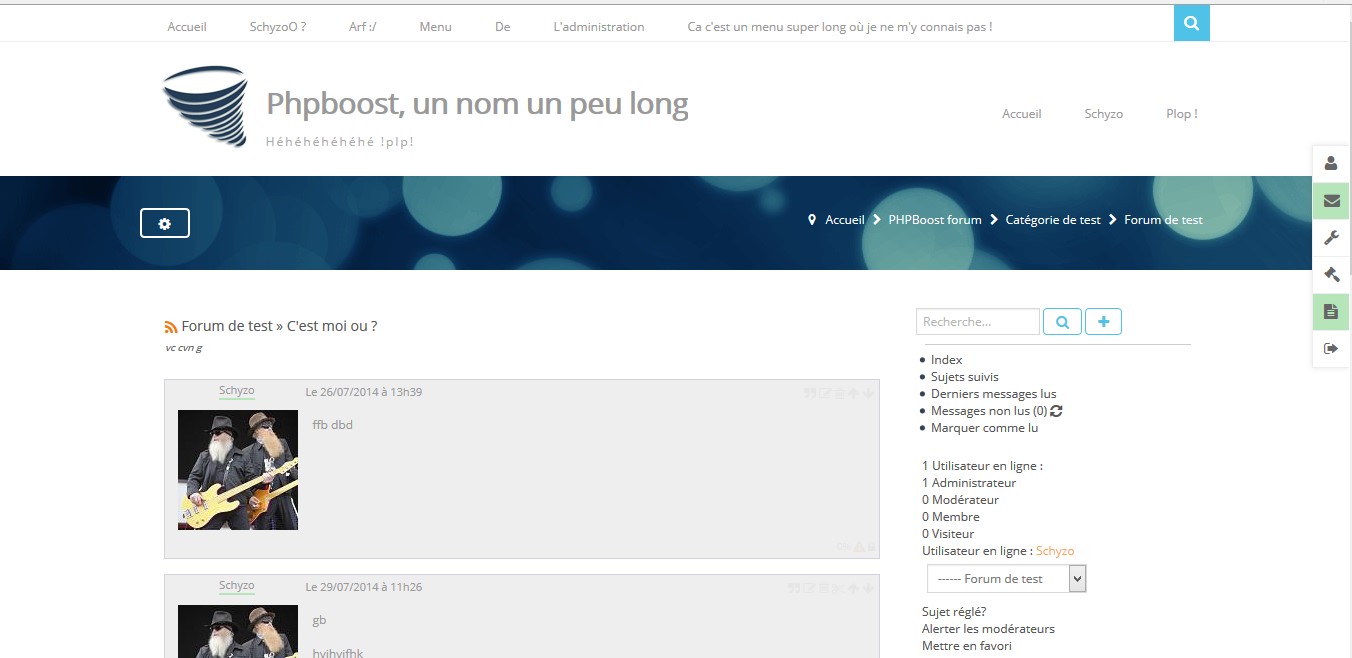Click the PHPBoost tornado logo
This screenshot has width=1352, height=658.
(x=205, y=107)
